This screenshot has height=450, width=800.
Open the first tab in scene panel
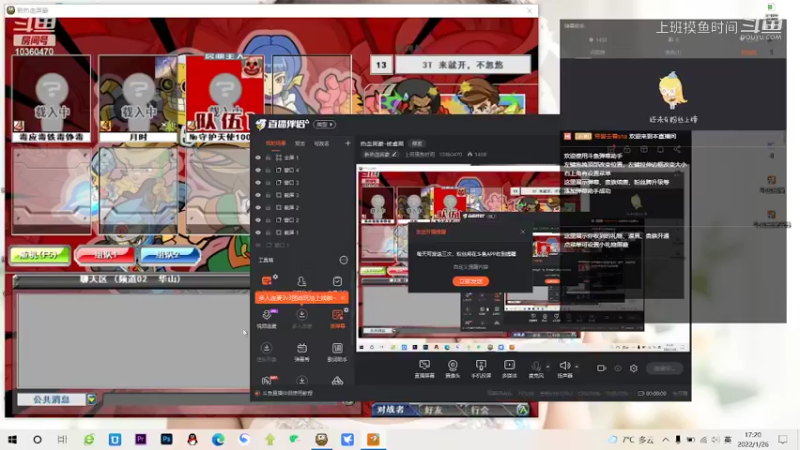click(x=276, y=143)
